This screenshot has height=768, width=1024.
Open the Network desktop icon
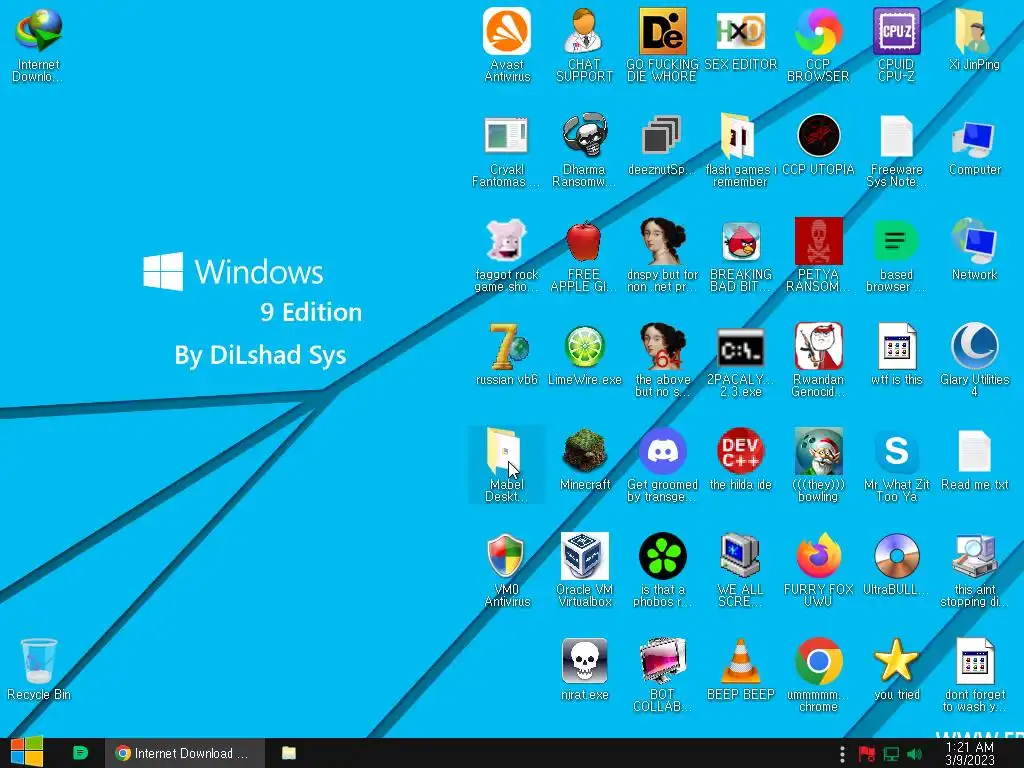point(974,251)
